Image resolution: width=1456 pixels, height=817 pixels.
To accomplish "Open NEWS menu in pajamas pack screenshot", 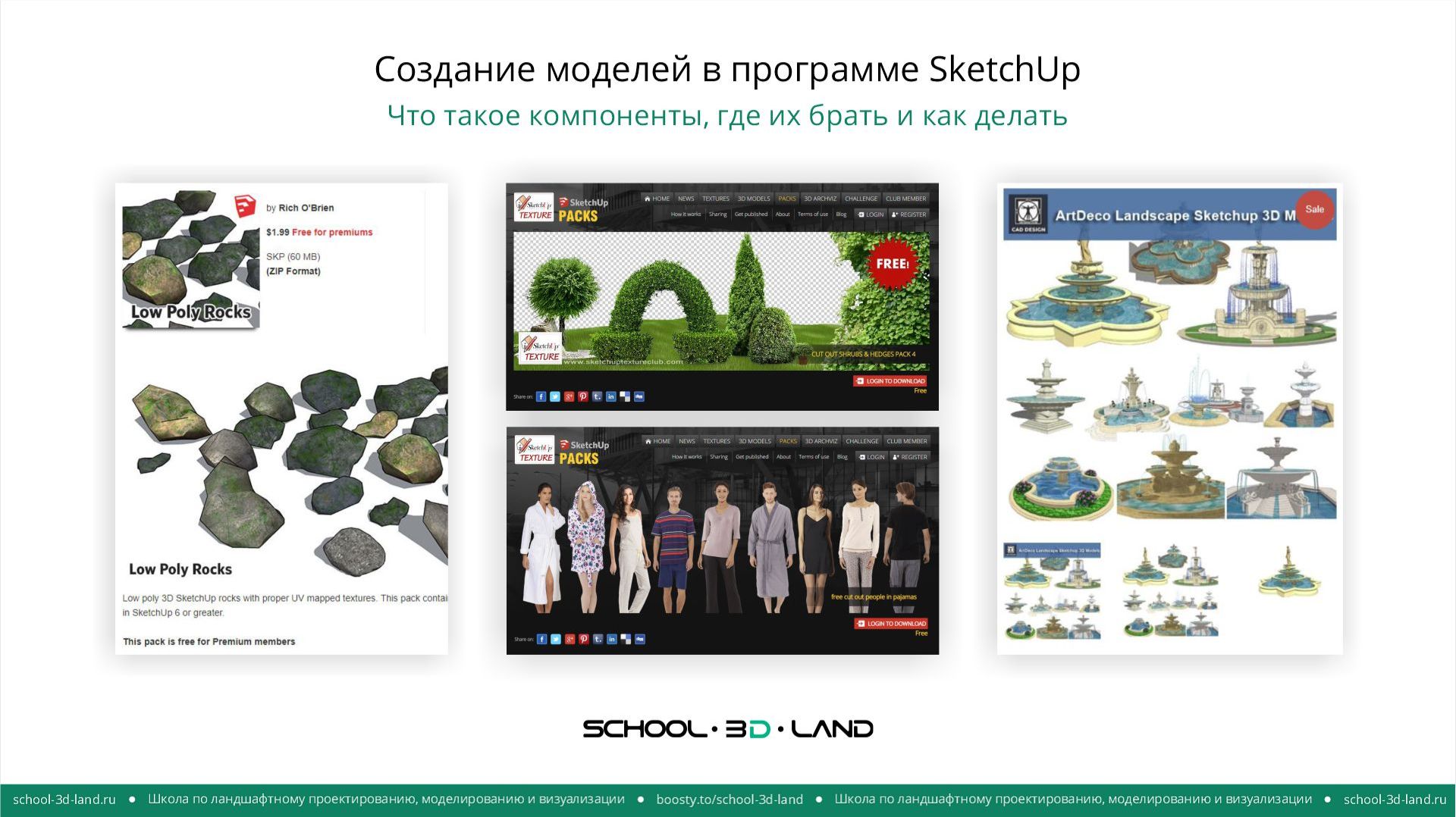I will point(687,441).
